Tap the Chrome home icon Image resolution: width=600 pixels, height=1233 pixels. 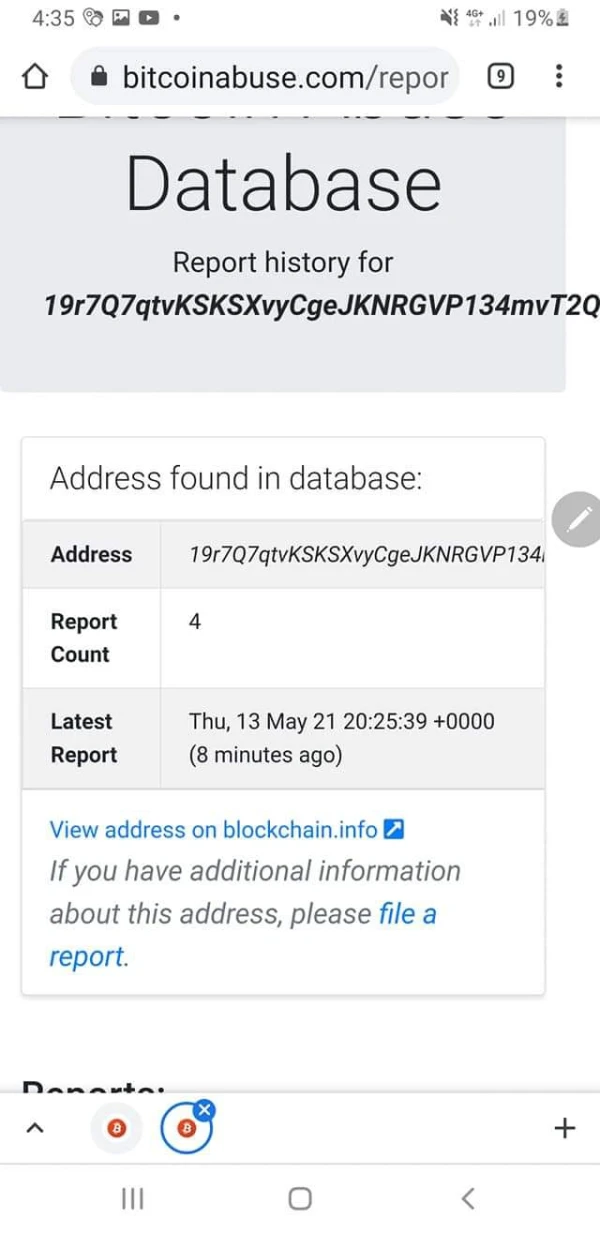36,77
